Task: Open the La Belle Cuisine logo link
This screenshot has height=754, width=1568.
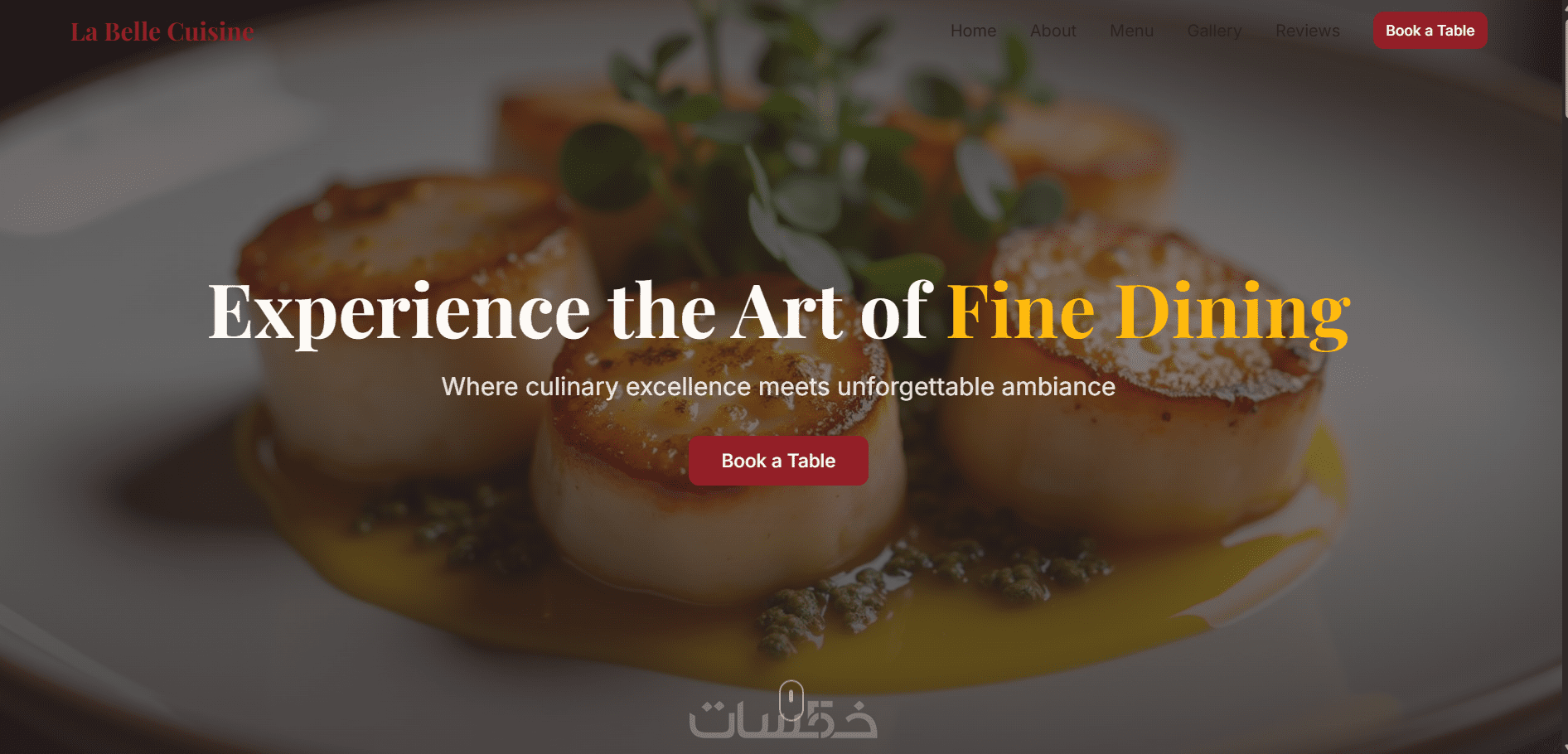Action: pyautogui.click(x=162, y=31)
